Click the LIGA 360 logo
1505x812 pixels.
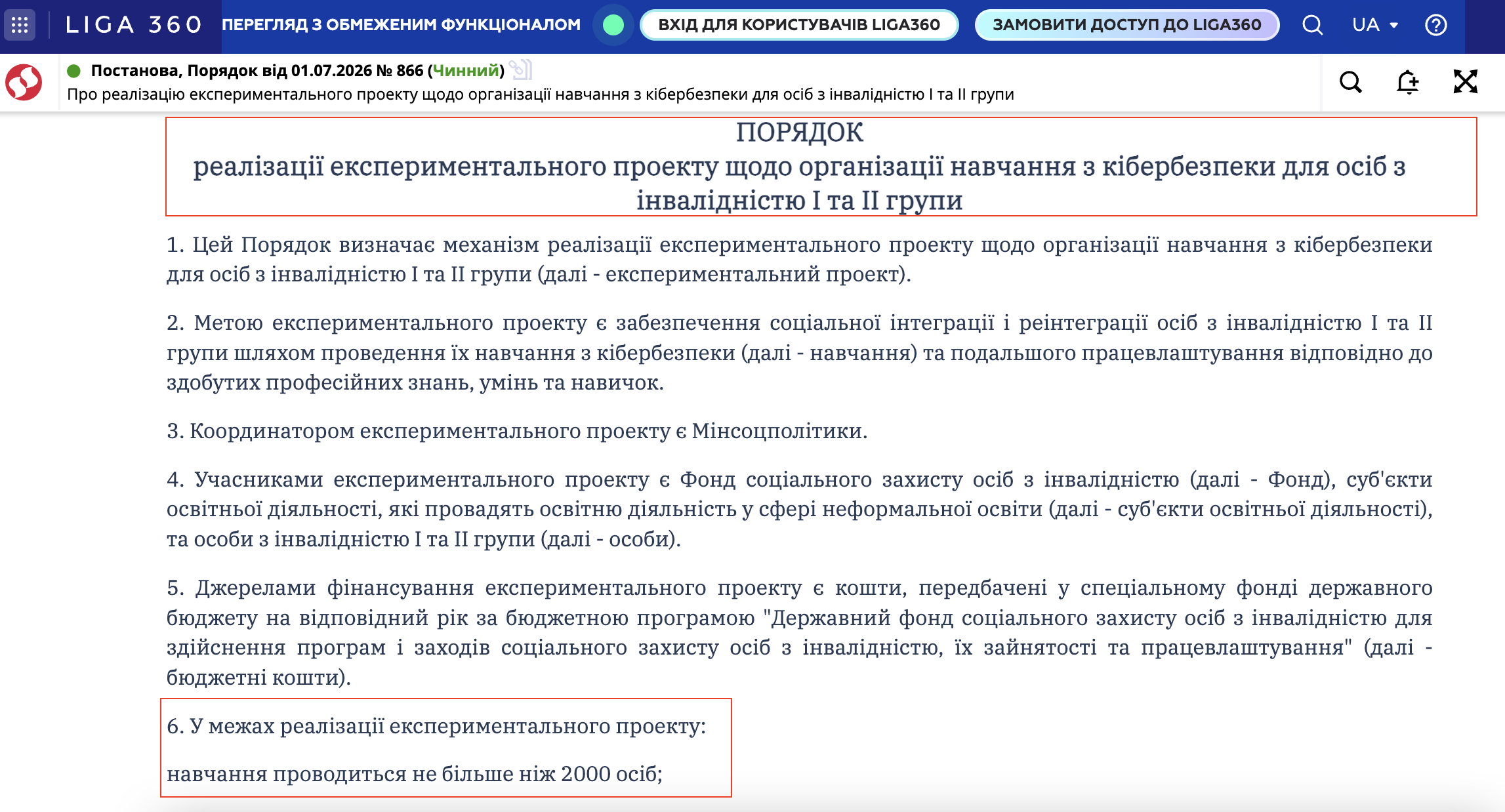coord(134,25)
